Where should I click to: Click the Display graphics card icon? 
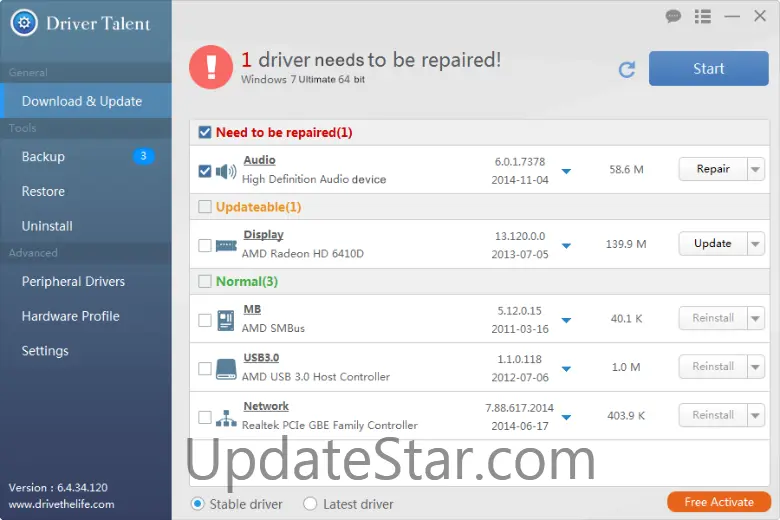click(x=226, y=245)
